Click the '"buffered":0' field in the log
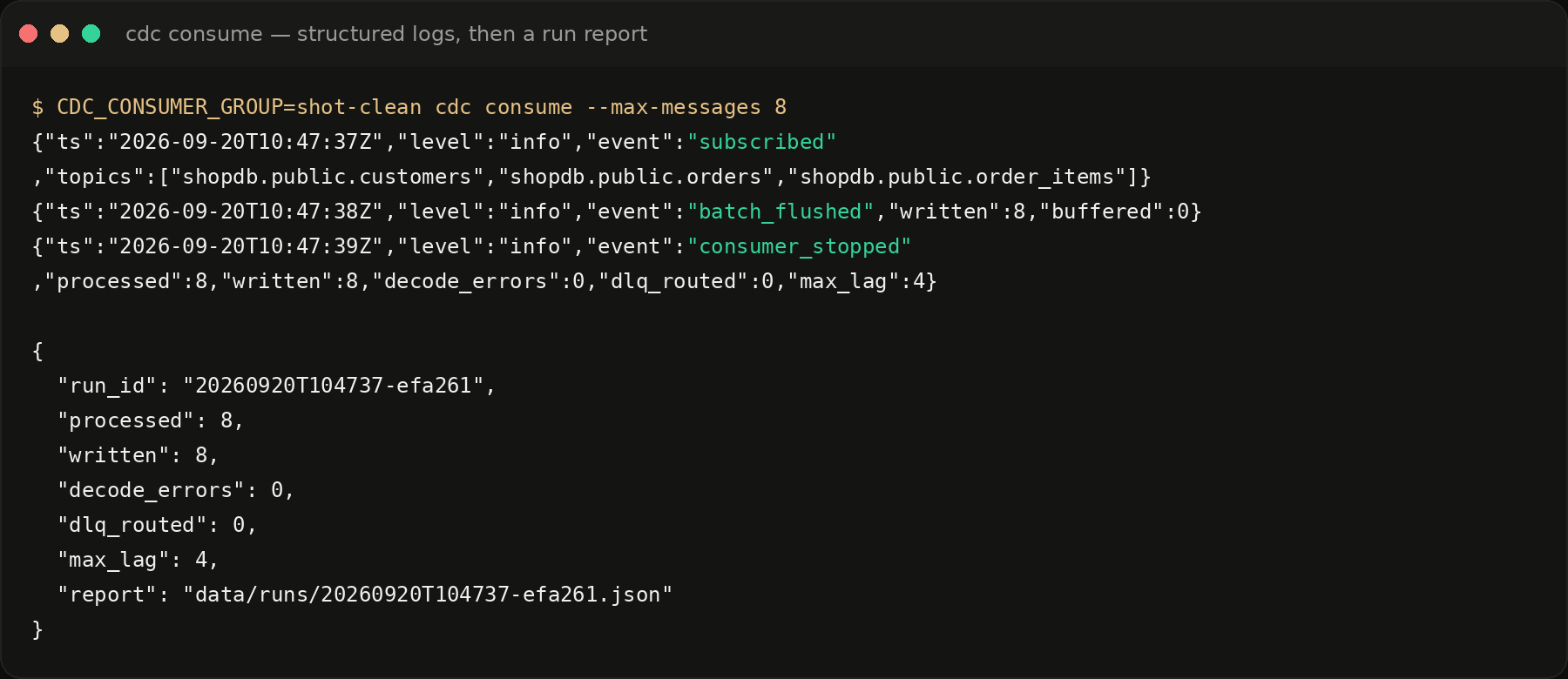Image resolution: width=1568 pixels, height=679 pixels. click(x=1114, y=212)
